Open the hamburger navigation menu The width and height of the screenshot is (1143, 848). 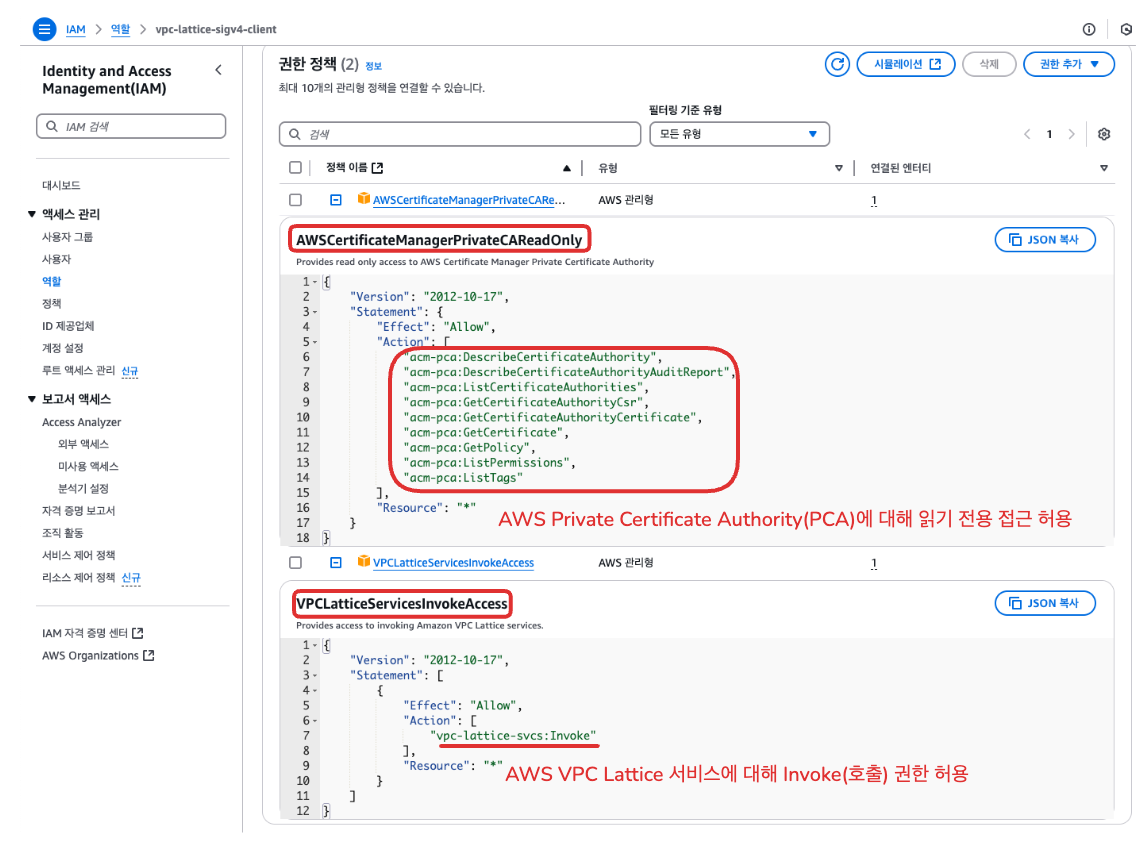point(44,29)
